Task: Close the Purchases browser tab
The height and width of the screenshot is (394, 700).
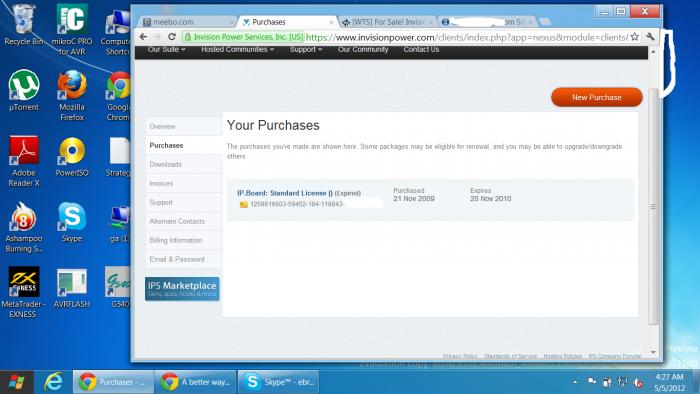Action: (331, 22)
